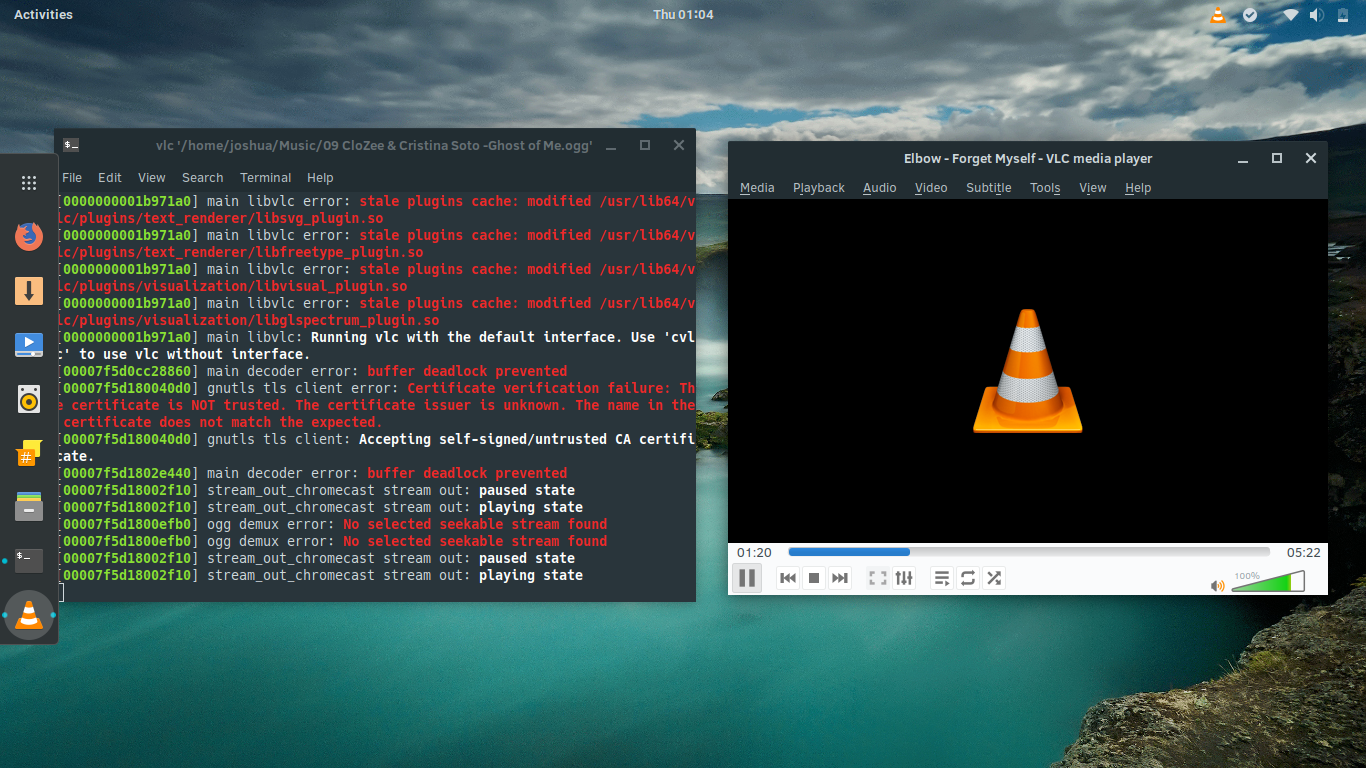
Task: Open the VLC View menu
Action: coord(1093,188)
